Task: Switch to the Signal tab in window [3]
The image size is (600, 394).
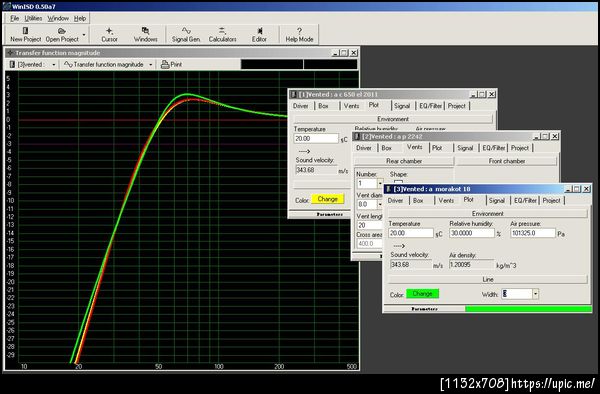Action: [496, 200]
